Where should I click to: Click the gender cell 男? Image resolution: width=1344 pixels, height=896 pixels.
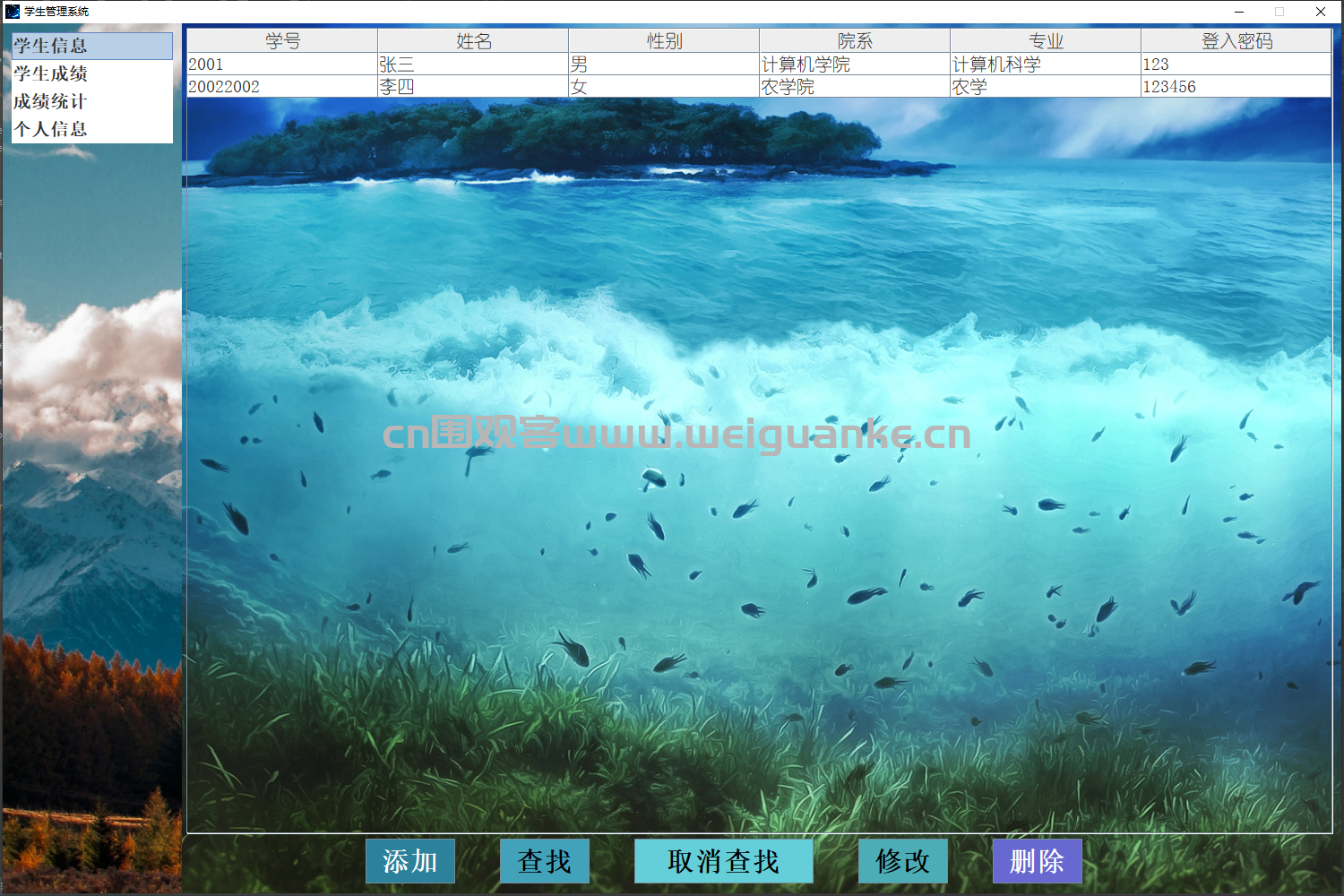(x=664, y=65)
